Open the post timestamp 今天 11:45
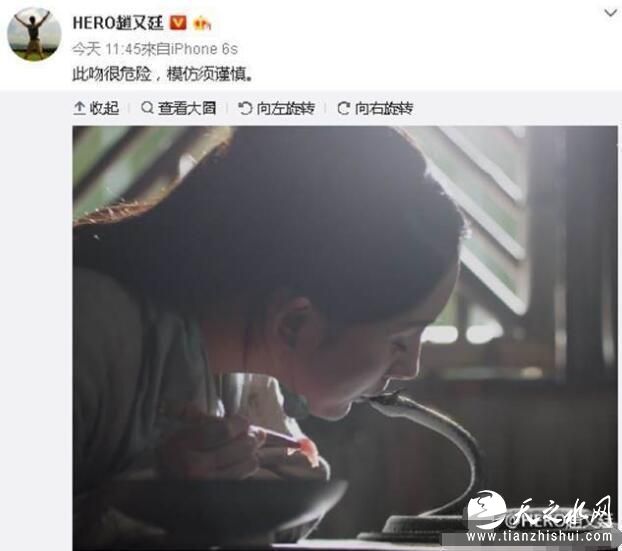Image resolution: width=622 pixels, height=551 pixels. tap(106, 49)
